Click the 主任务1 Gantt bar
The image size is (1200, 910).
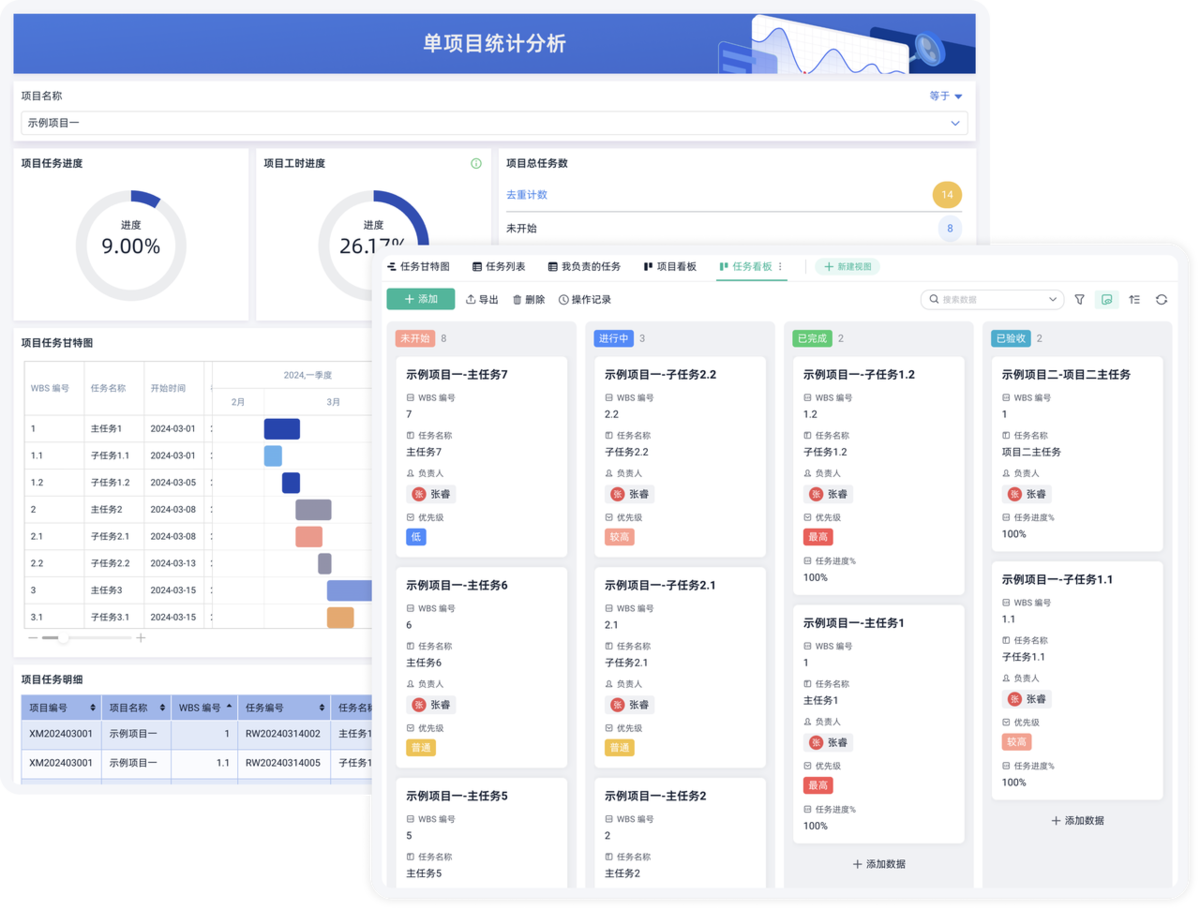coord(282,429)
